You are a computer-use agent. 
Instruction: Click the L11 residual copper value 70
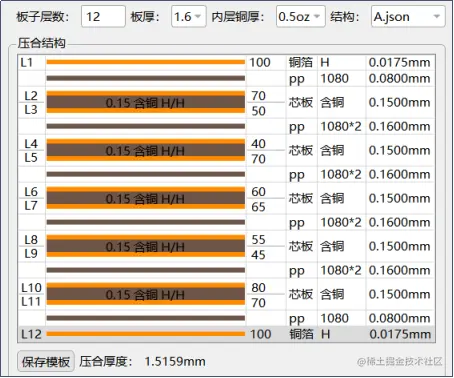[x=259, y=303]
